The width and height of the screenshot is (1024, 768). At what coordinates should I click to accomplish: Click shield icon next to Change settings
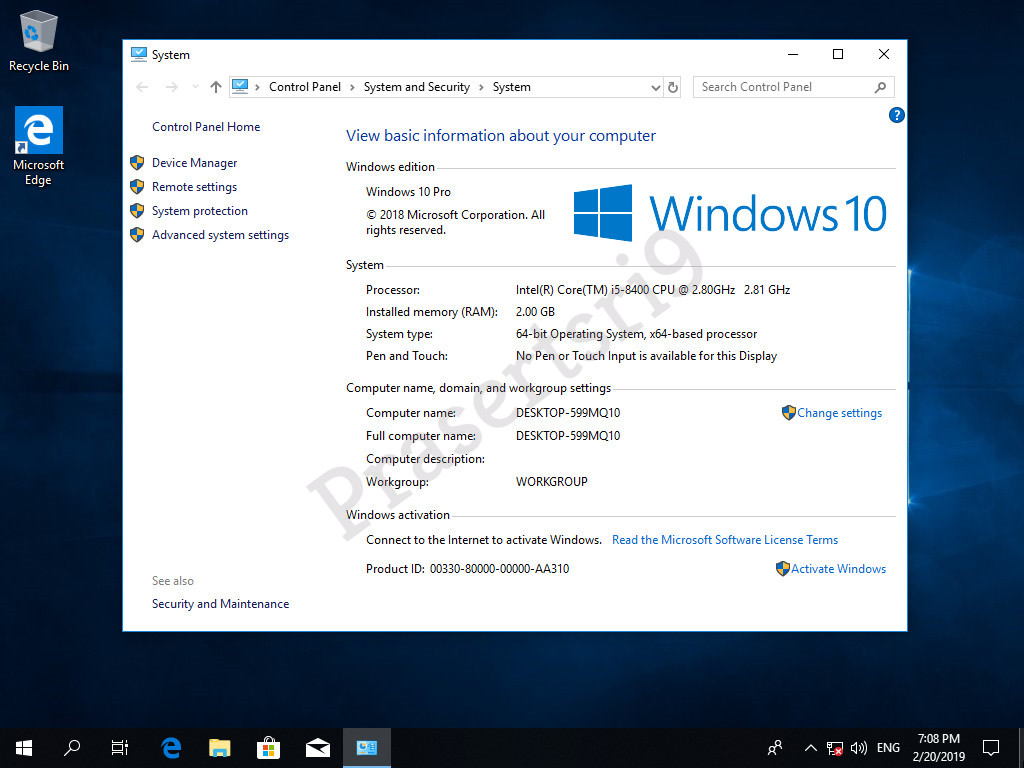789,413
